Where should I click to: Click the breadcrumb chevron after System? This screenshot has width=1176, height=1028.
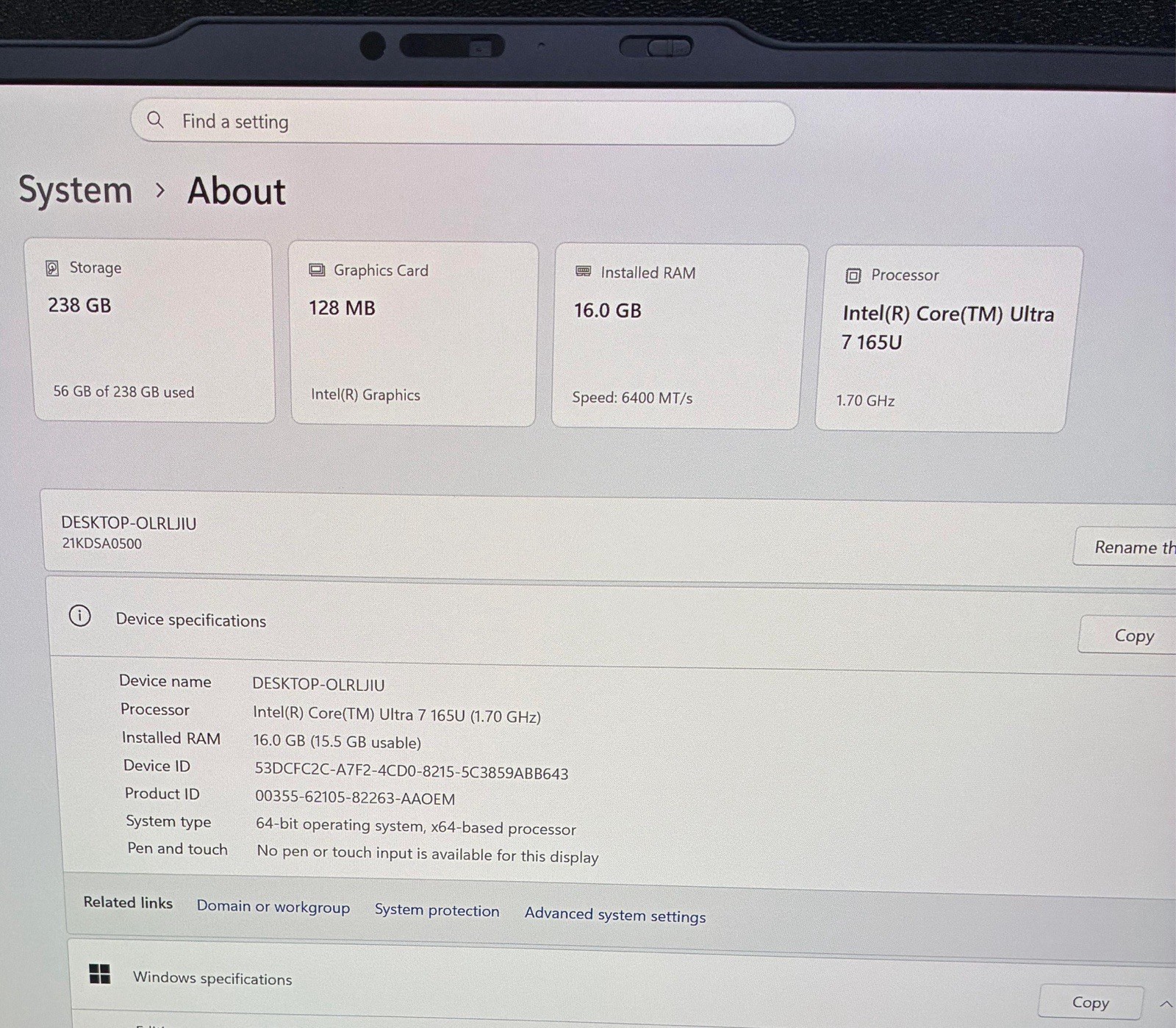160,191
